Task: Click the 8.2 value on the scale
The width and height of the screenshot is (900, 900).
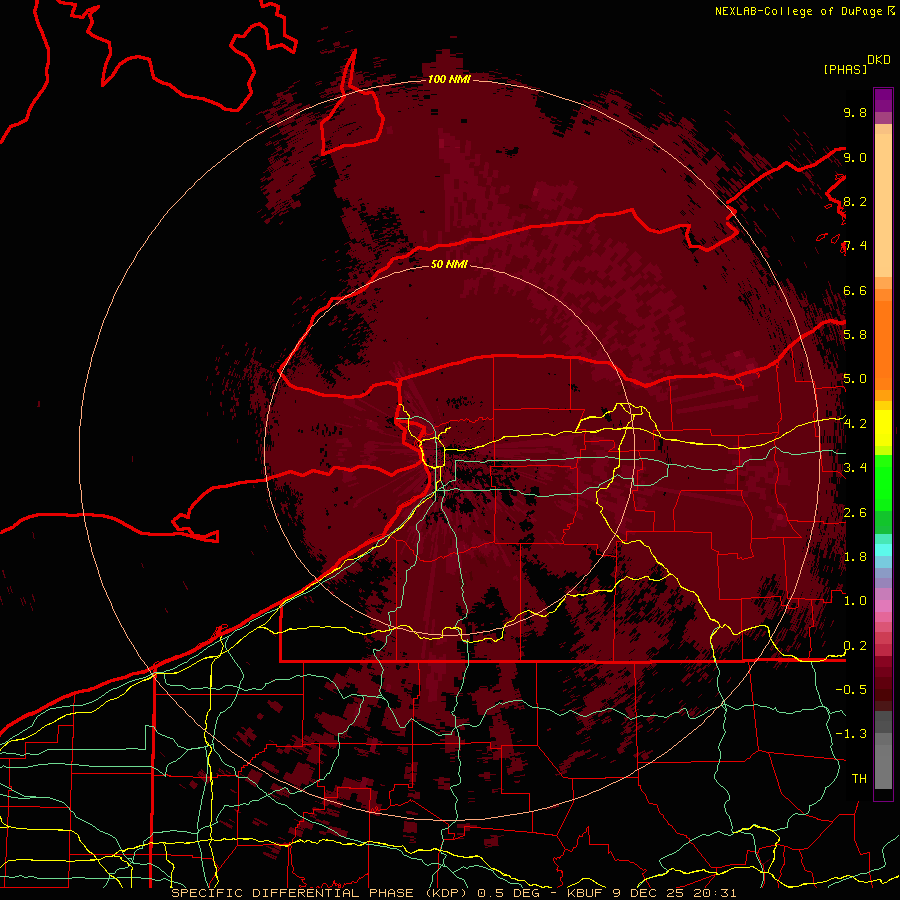Action: pos(855,201)
